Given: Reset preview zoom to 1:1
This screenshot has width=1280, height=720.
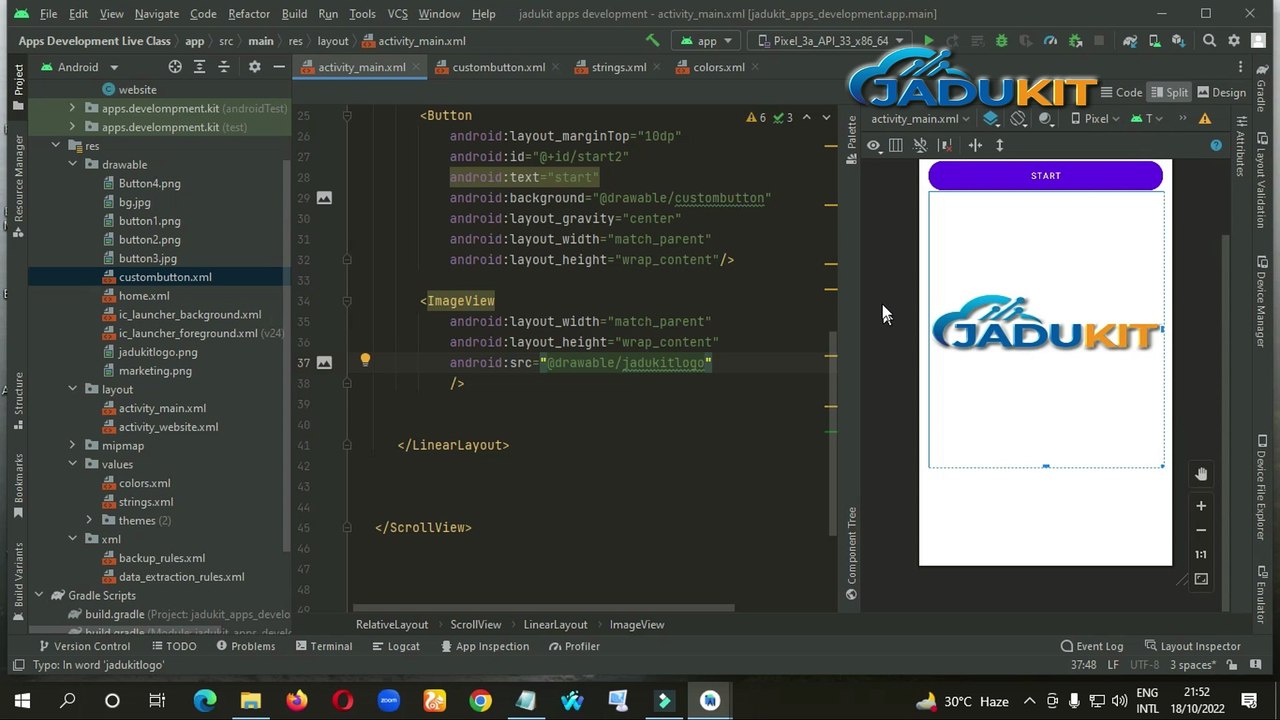Looking at the screenshot, I should point(1201,554).
